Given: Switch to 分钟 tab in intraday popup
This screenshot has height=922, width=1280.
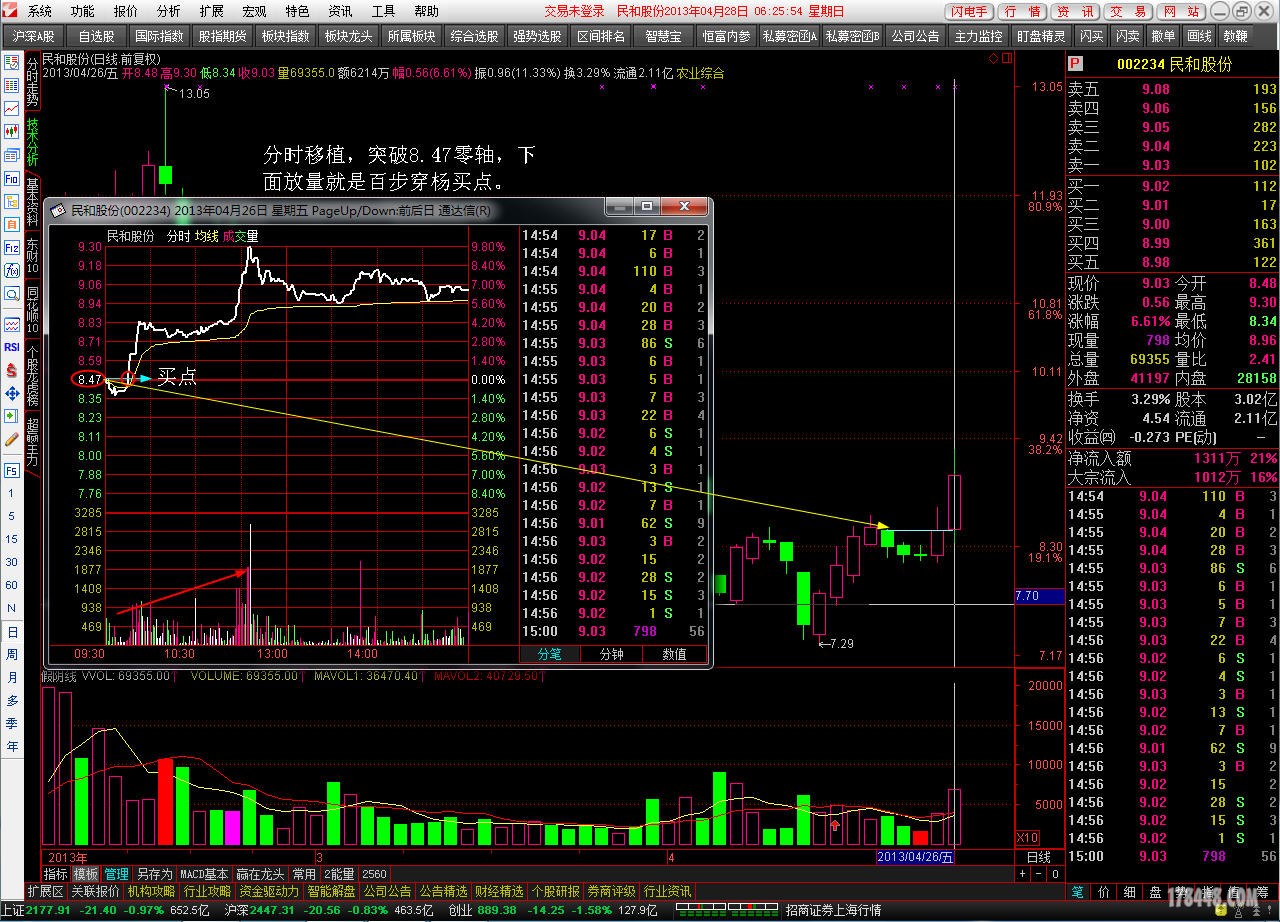Looking at the screenshot, I should pos(612,654).
